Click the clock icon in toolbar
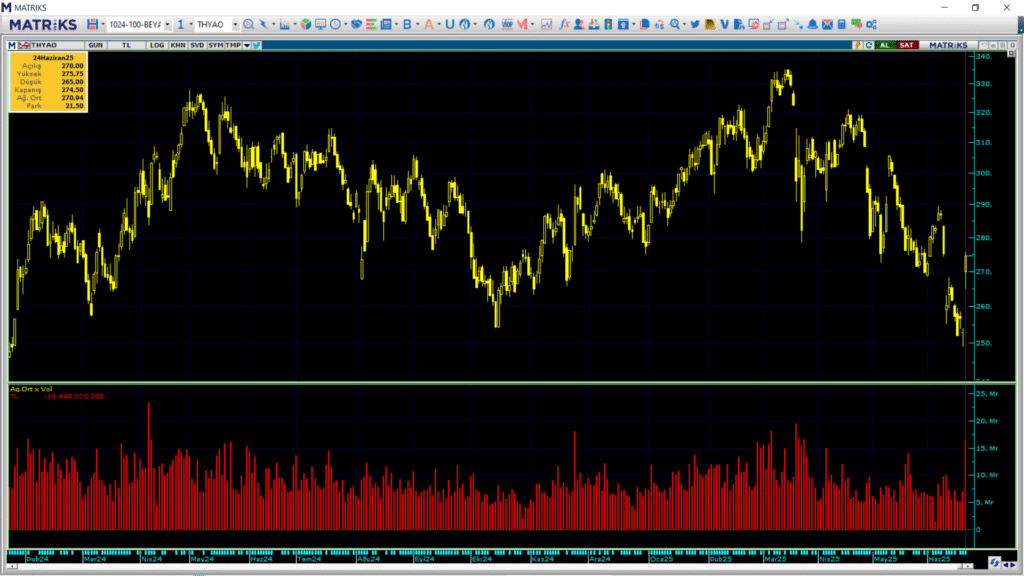Screen dimensions: 1024x576 [x=334, y=24]
